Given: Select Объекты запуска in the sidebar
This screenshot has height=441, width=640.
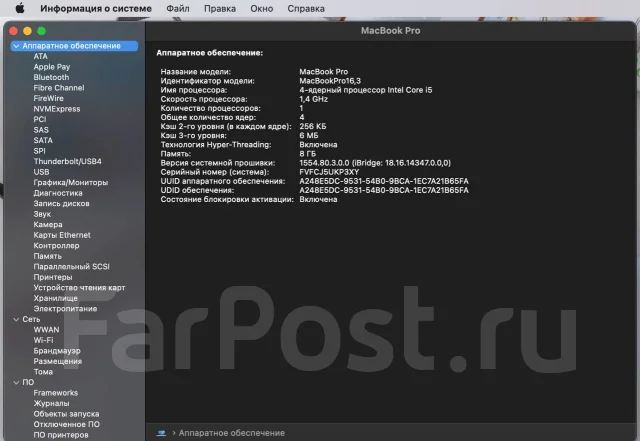Looking at the screenshot, I should coord(67,414).
